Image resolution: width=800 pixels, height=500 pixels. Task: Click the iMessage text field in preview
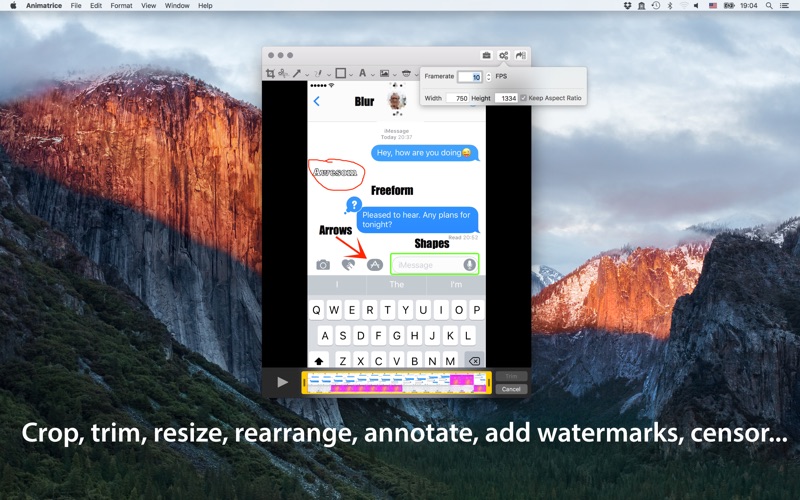pos(434,264)
